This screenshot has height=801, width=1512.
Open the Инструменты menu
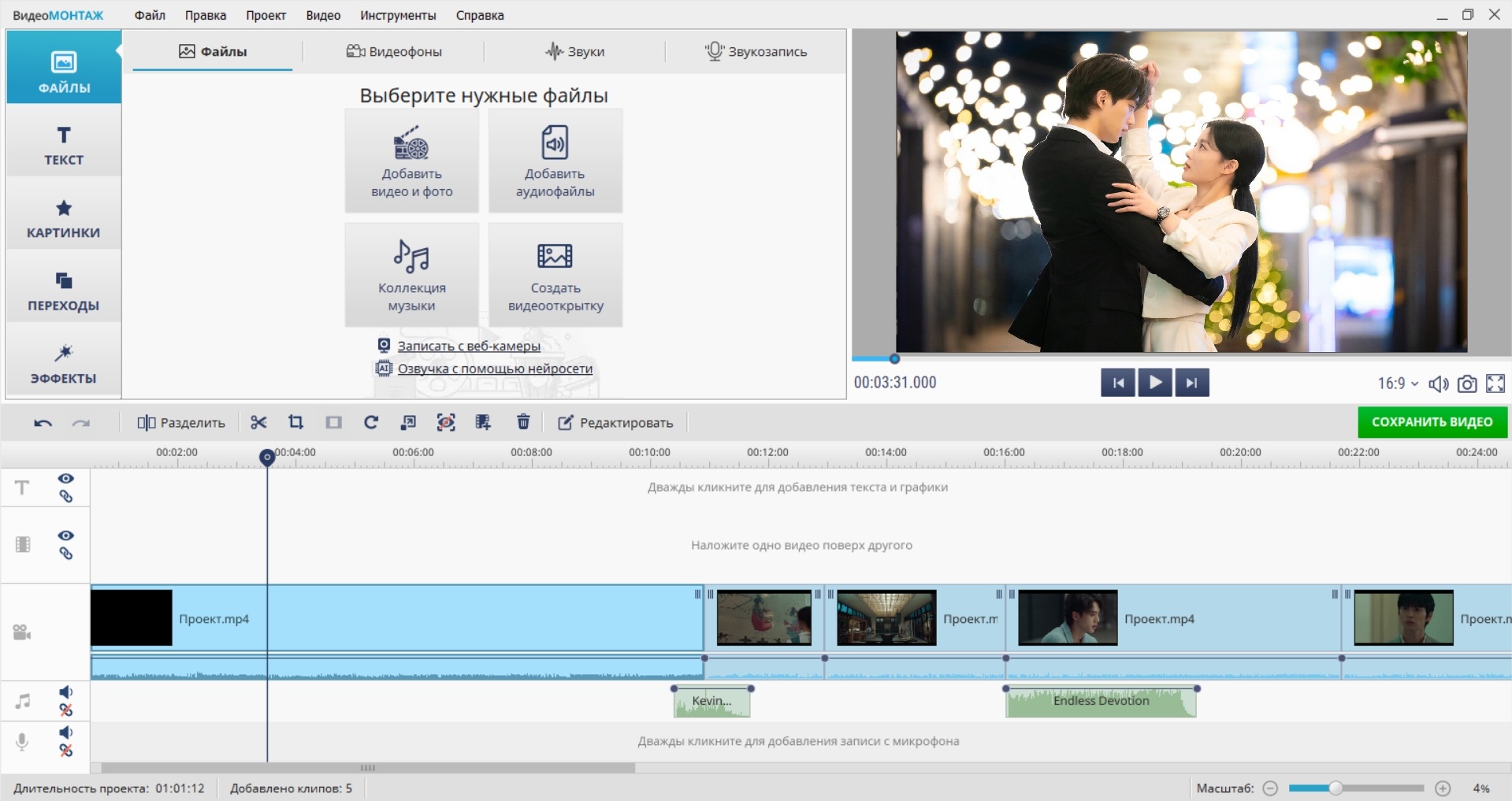398,15
